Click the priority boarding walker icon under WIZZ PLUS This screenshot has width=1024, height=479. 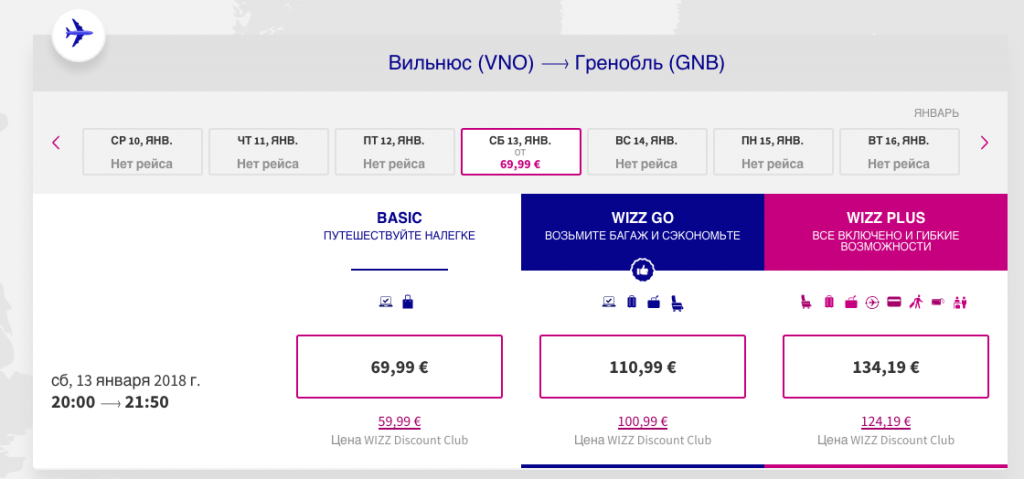click(x=915, y=301)
